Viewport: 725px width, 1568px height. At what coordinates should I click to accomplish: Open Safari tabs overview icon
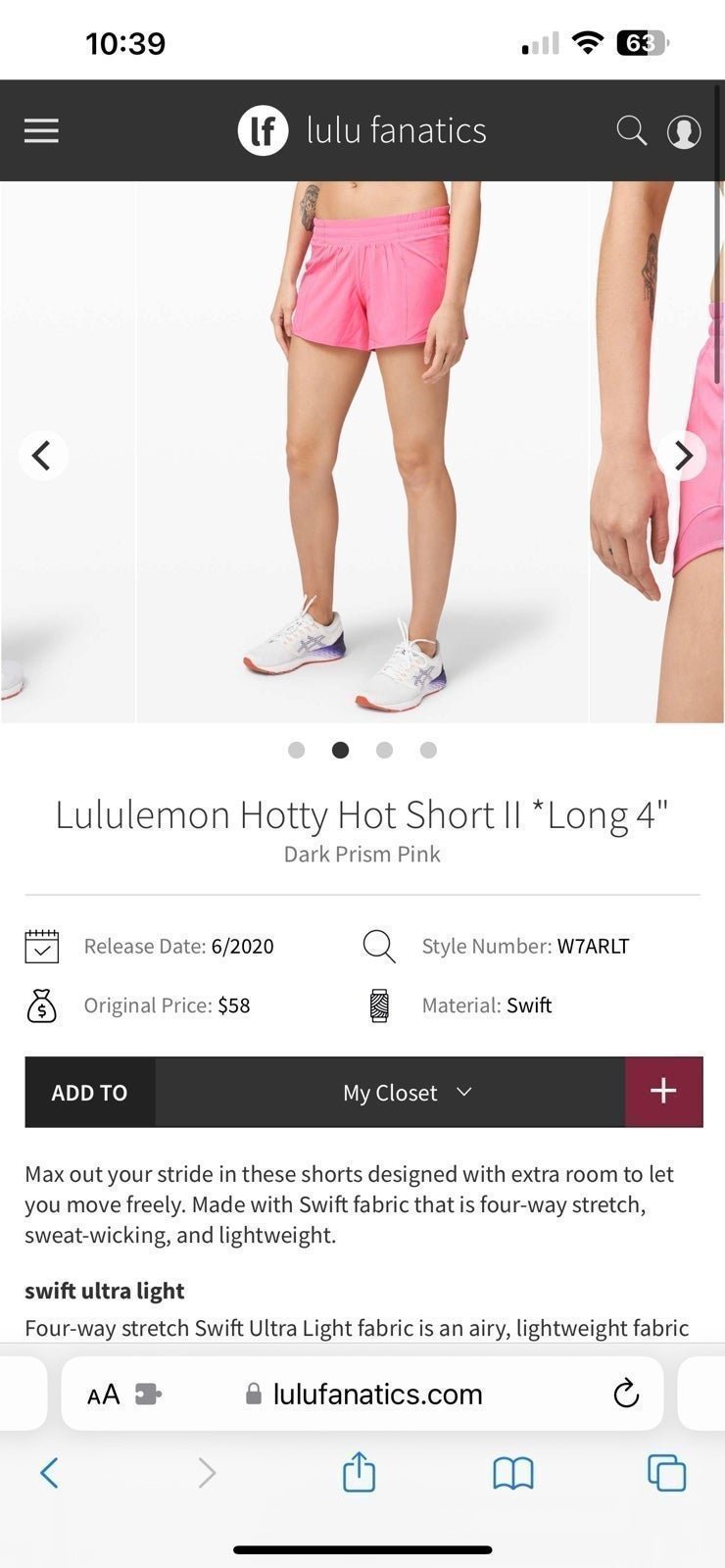pyautogui.click(x=666, y=1473)
